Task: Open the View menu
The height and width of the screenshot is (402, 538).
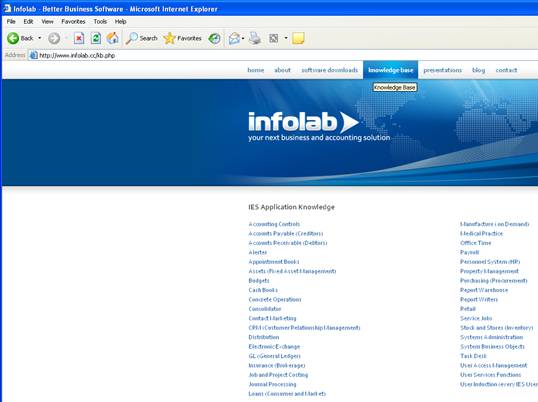Action: pos(47,22)
